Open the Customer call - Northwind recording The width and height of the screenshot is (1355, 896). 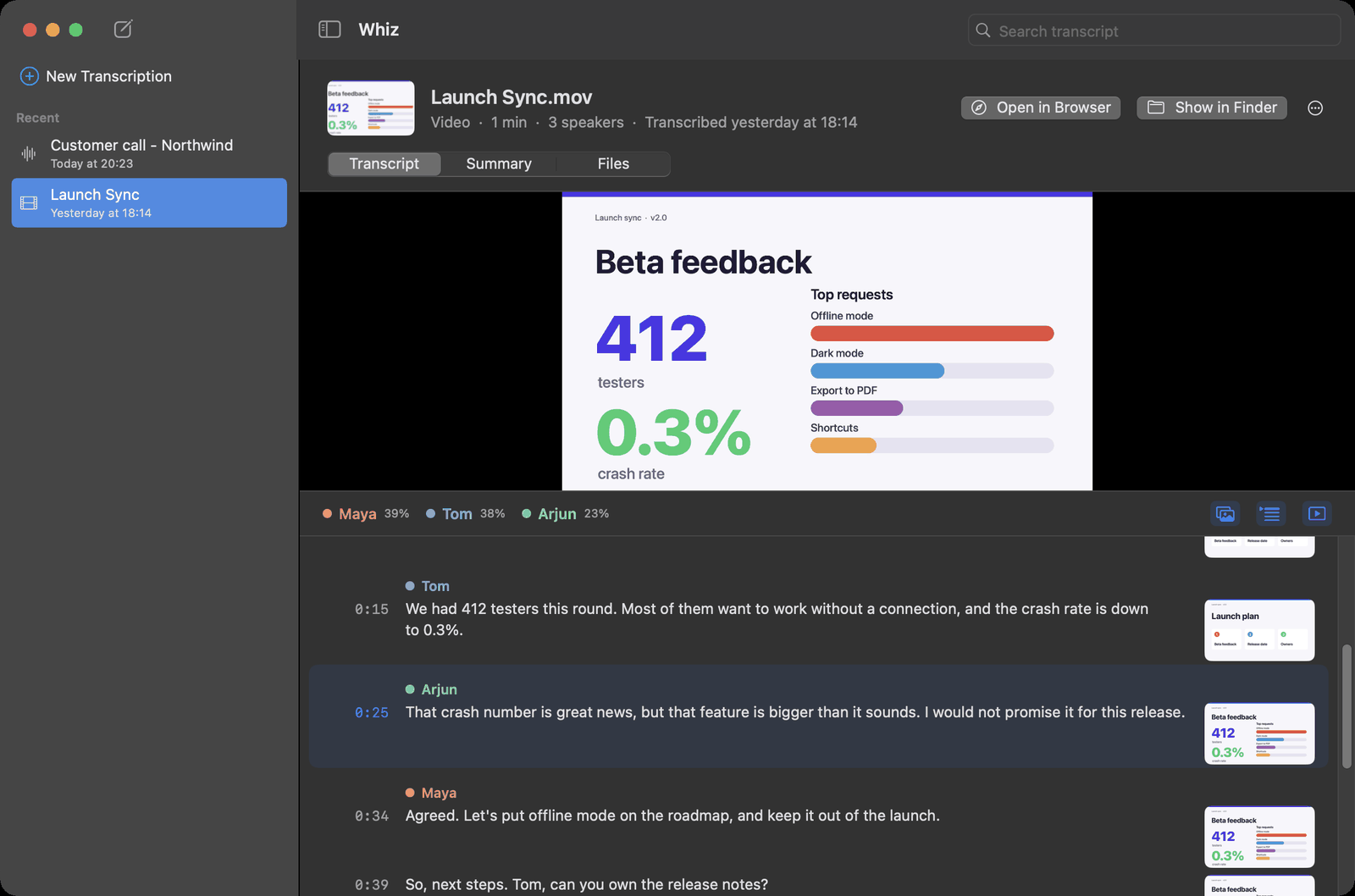tap(149, 153)
